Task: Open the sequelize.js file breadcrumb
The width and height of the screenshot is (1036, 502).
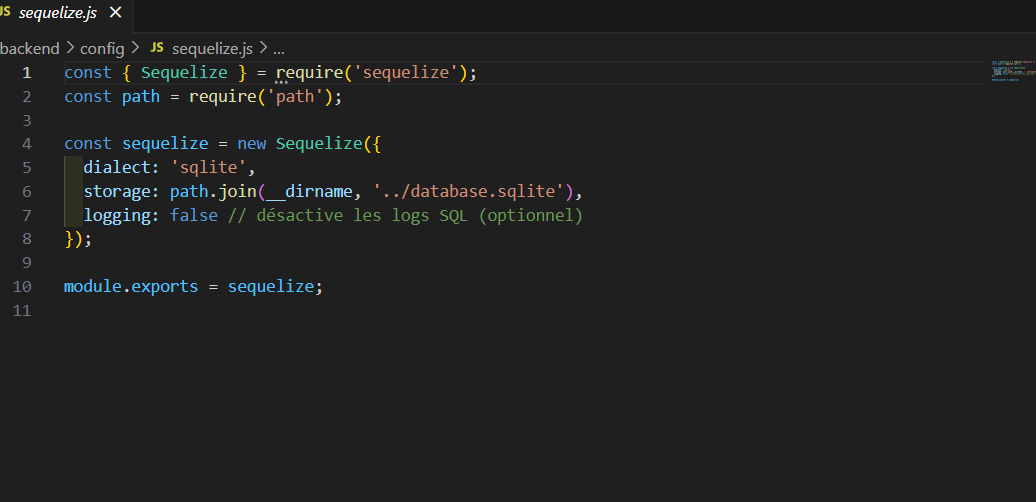Action: pos(212,48)
